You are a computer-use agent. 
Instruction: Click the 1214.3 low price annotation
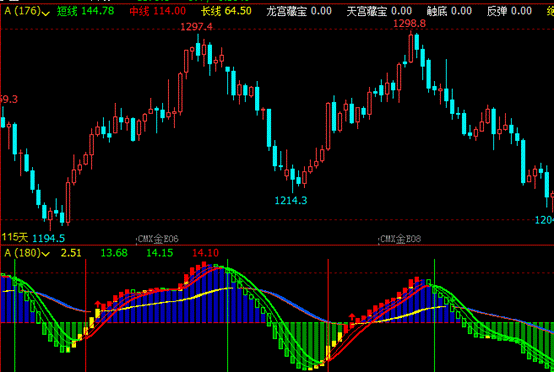291,201
